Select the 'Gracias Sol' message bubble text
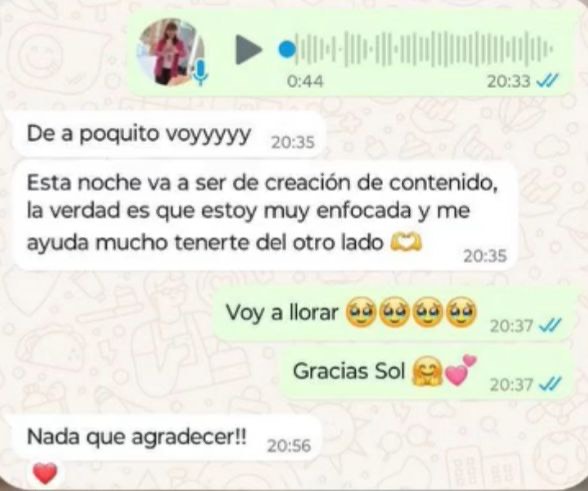The width and height of the screenshot is (588, 491). point(349,371)
